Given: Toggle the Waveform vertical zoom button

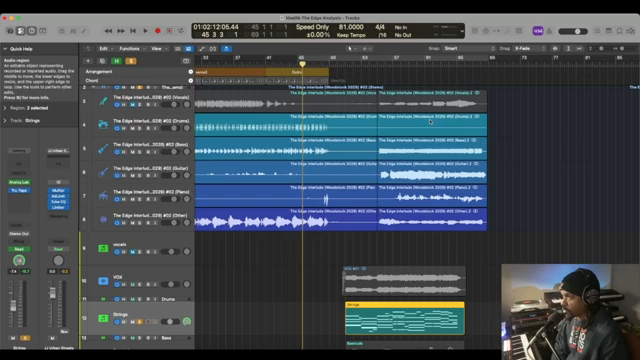Looking at the screenshot, I should point(555,49).
